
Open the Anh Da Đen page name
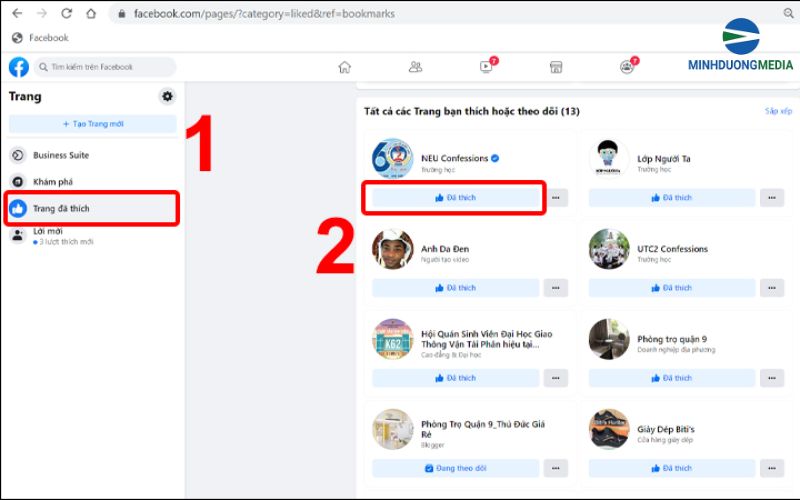pos(445,249)
